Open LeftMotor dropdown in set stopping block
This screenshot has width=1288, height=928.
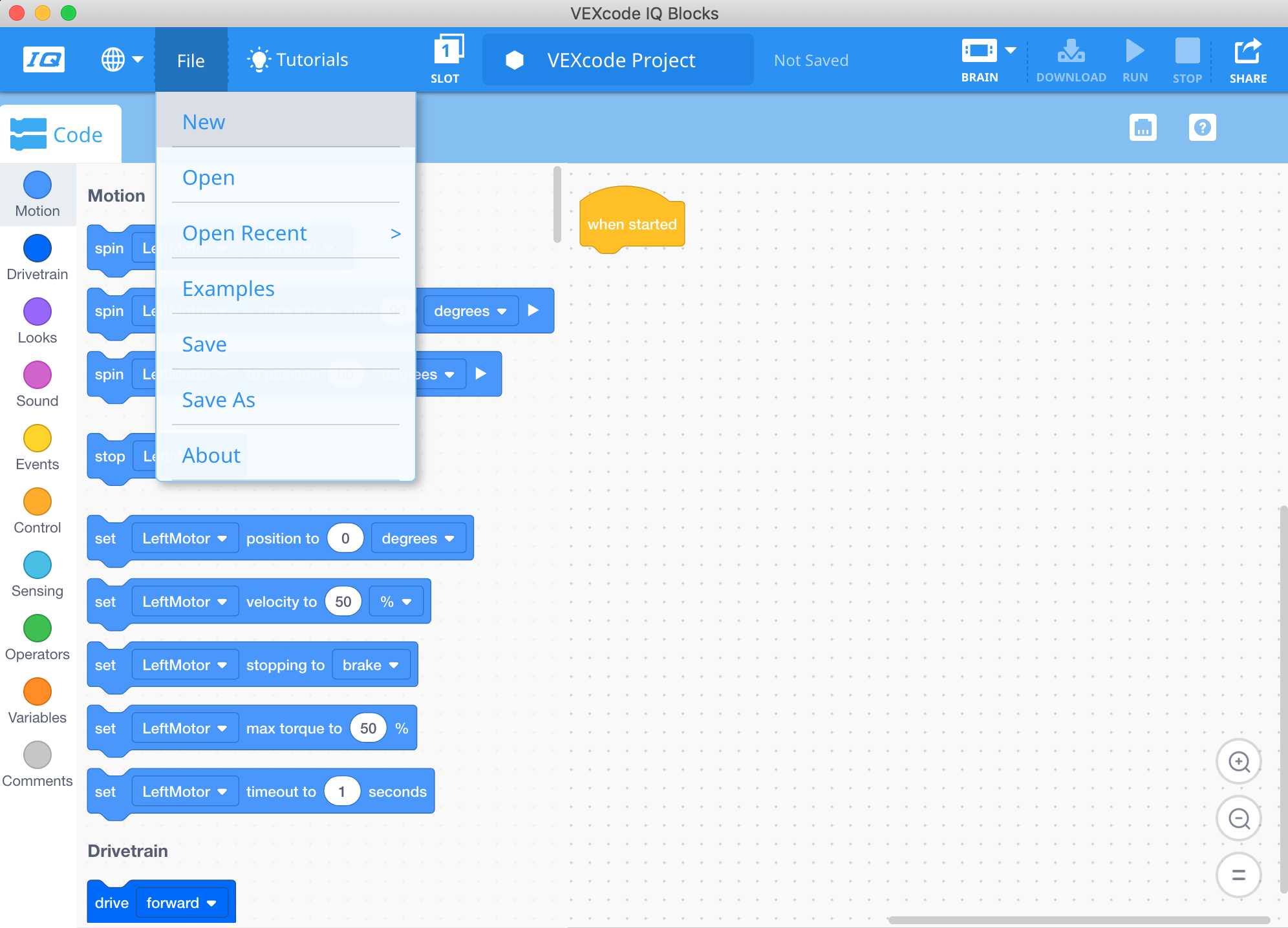click(x=185, y=665)
